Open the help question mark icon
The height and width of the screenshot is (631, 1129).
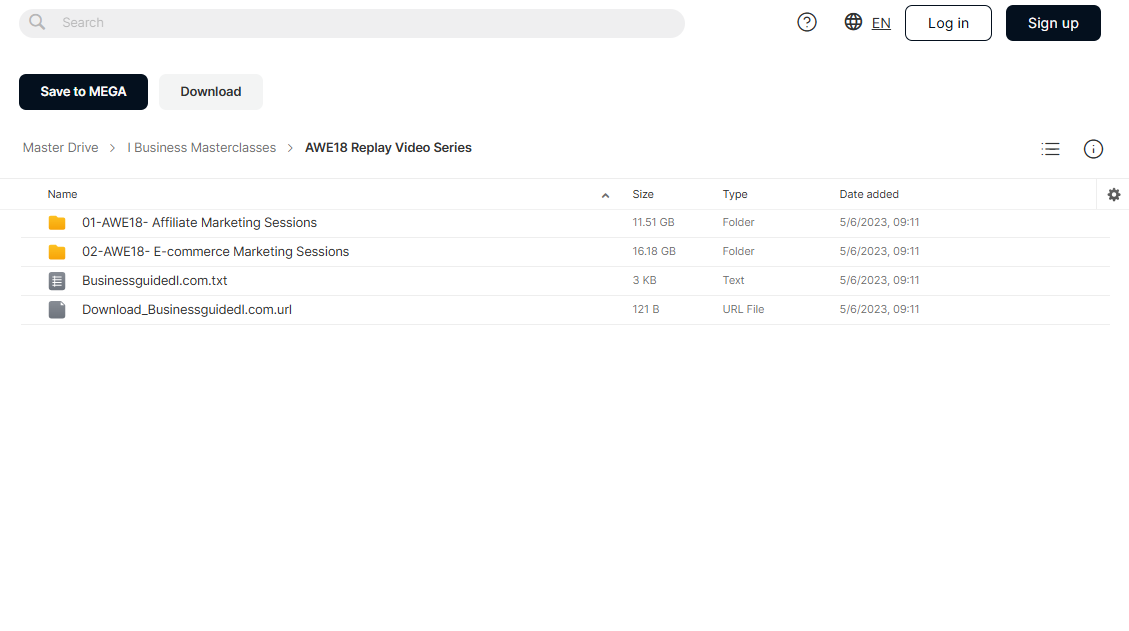pos(806,22)
